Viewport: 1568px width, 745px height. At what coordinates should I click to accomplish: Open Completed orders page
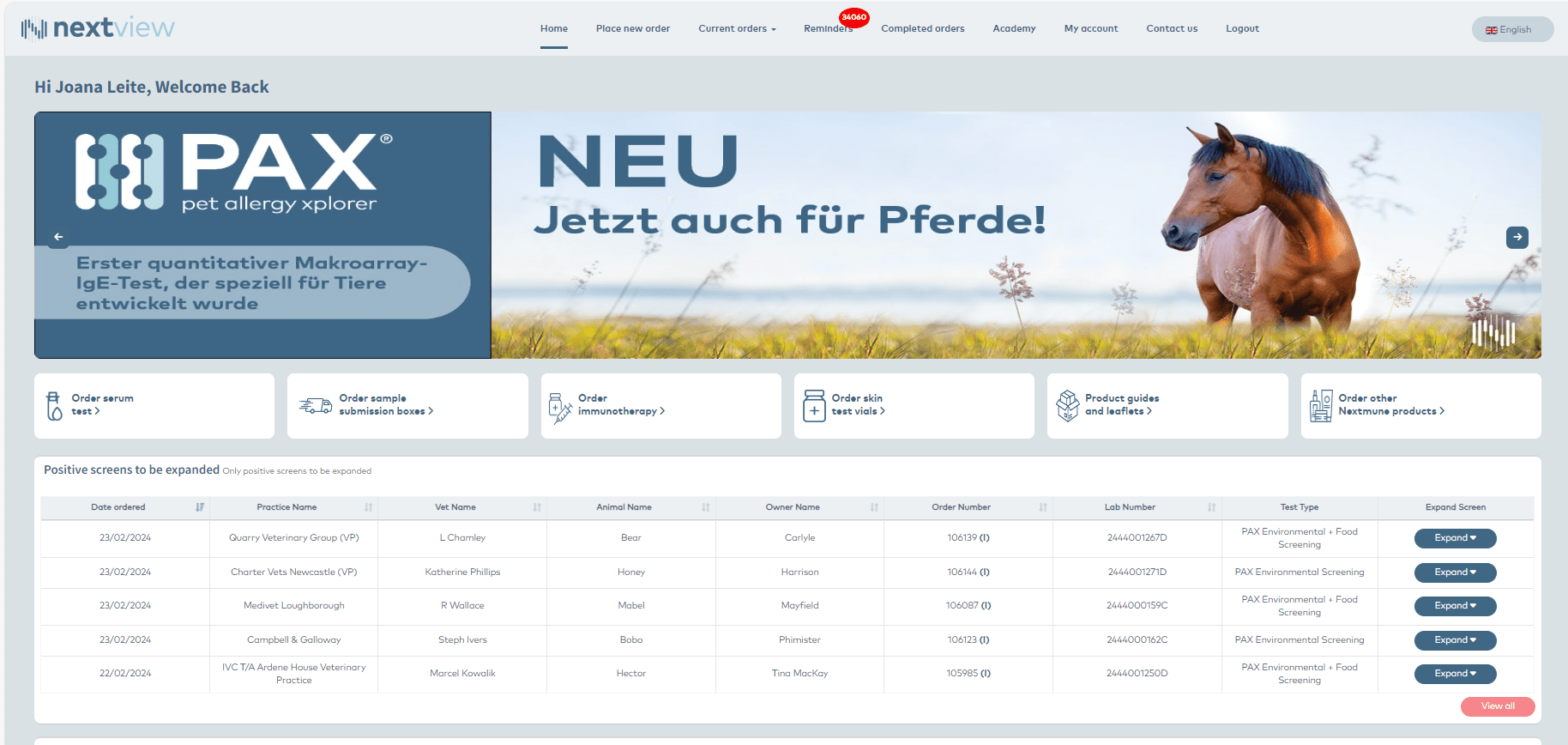tap(923, 28)
